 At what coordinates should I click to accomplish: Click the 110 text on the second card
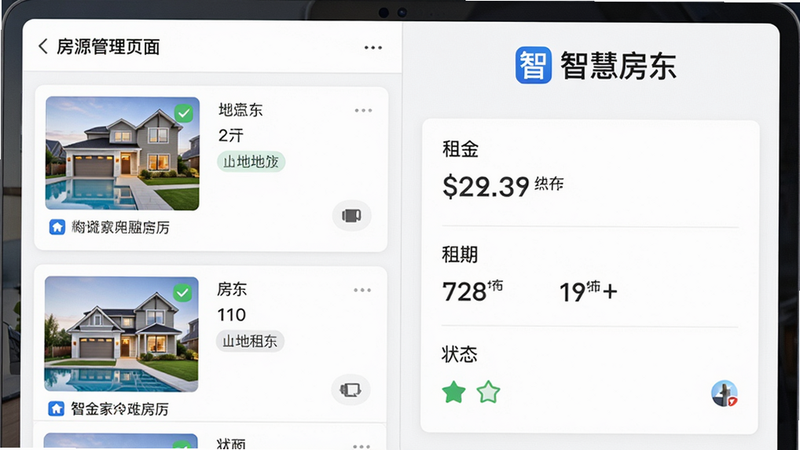click(232, 315)
